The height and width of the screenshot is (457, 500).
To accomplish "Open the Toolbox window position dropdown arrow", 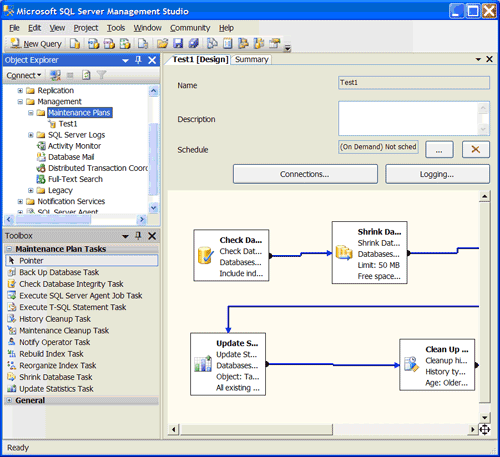I will point(125,236).
